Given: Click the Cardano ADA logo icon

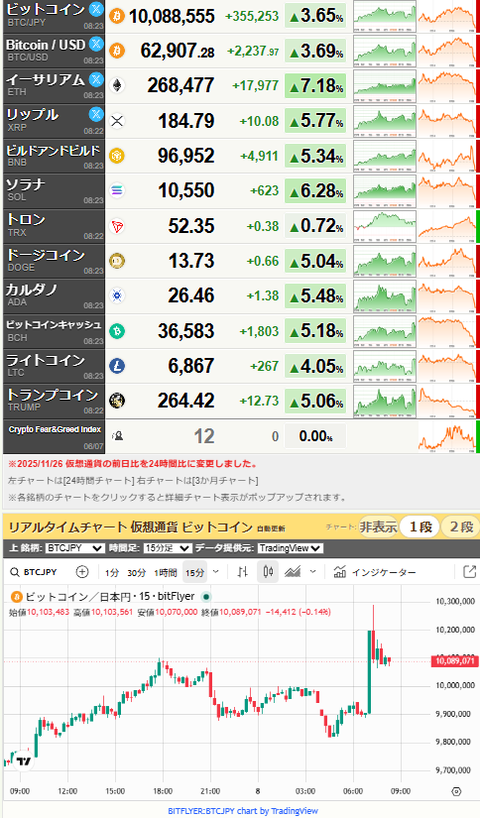Looking at the screenshot, I should click(x=117, y=296).
